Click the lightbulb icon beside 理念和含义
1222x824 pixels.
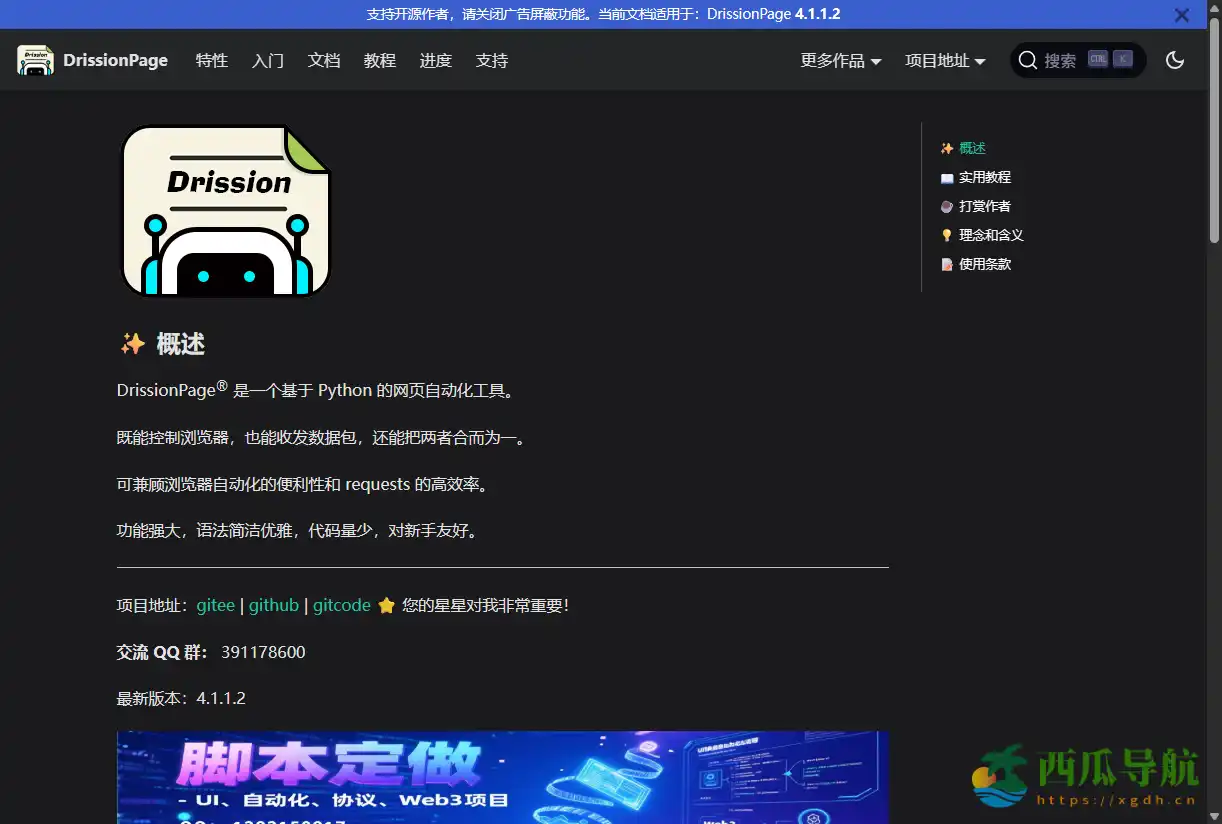[x=946, y=235]
